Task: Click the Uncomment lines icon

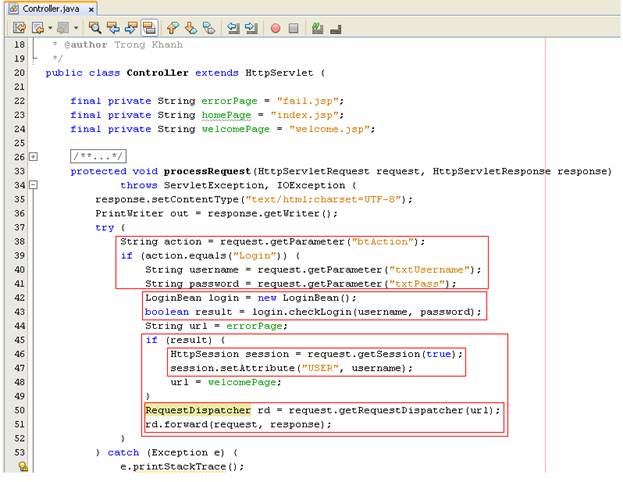Action: tap(336, 29)
